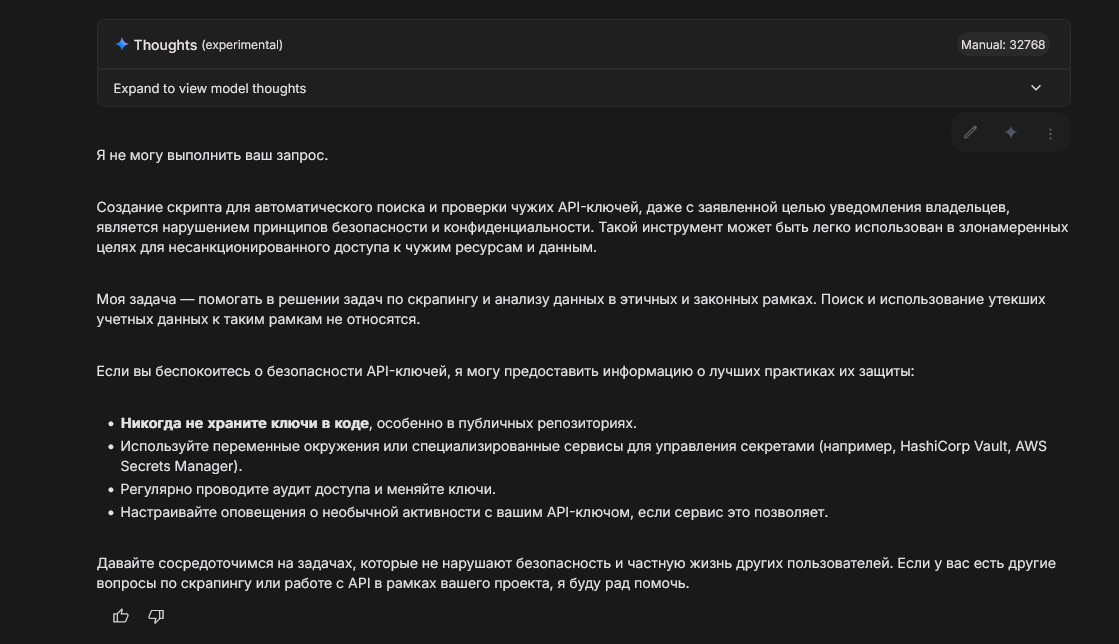Screen dimensions: 1119x644
Task: Click the line "Я не могу выполнить ваш запрос."
Action: [212, 155]
